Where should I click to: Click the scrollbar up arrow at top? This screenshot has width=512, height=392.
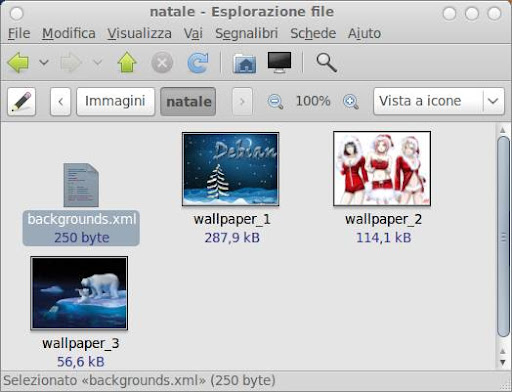[503, 130]
